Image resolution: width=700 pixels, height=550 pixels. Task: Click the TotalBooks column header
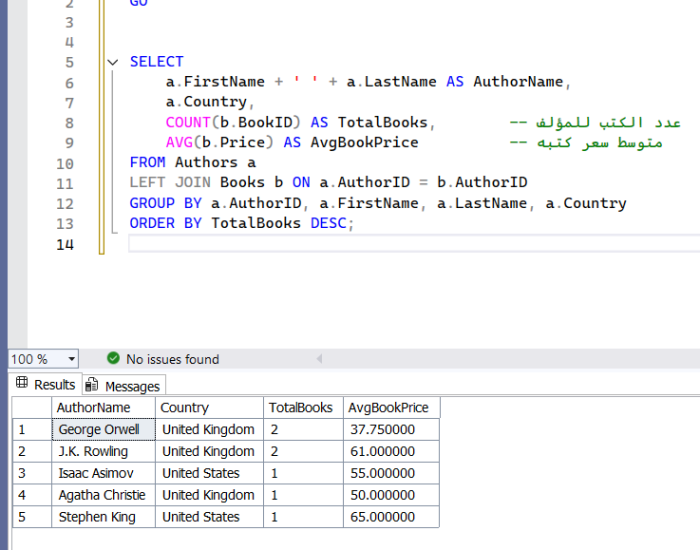(x=300, y=408)
